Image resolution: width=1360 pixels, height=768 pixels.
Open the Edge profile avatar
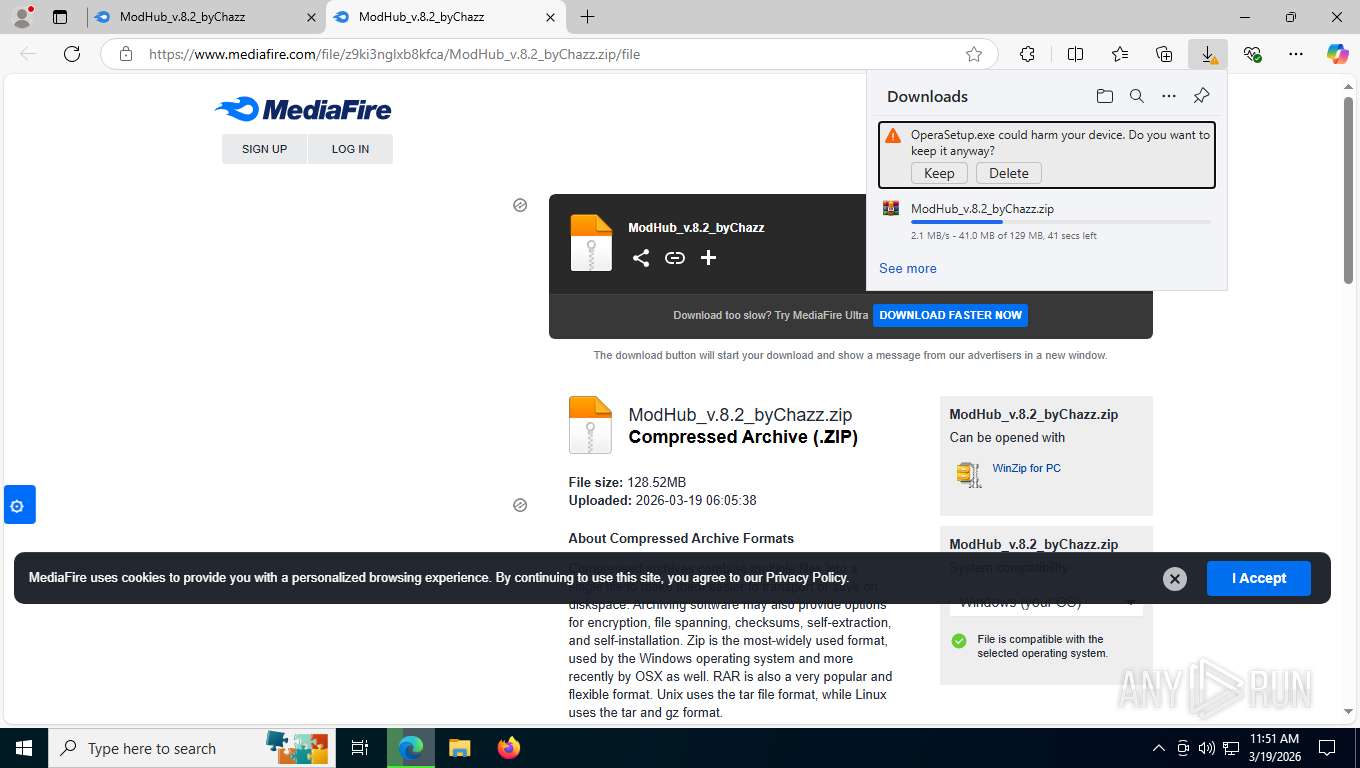22,17
